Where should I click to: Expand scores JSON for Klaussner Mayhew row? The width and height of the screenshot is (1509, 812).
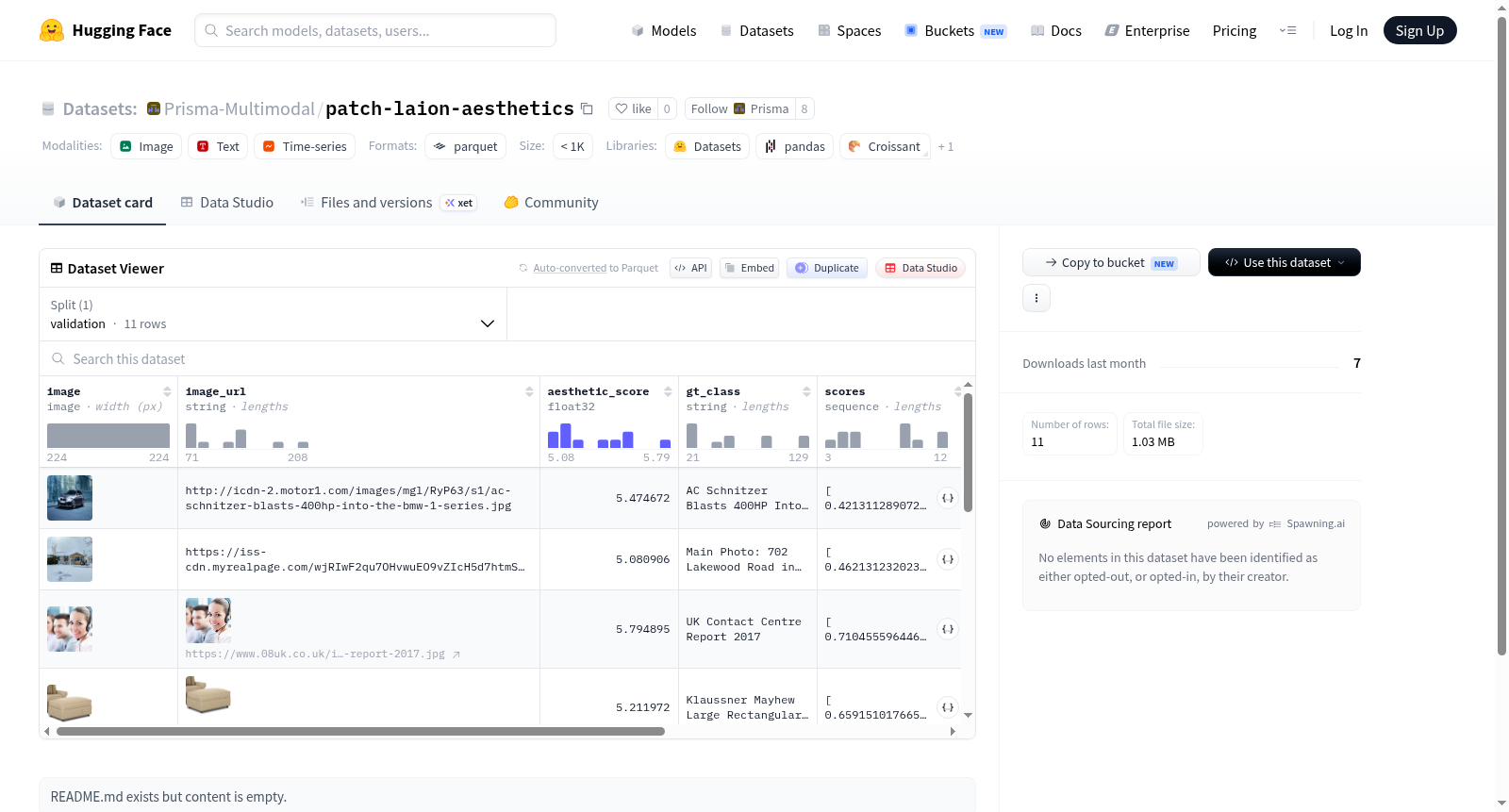click(x=948, y=707)
